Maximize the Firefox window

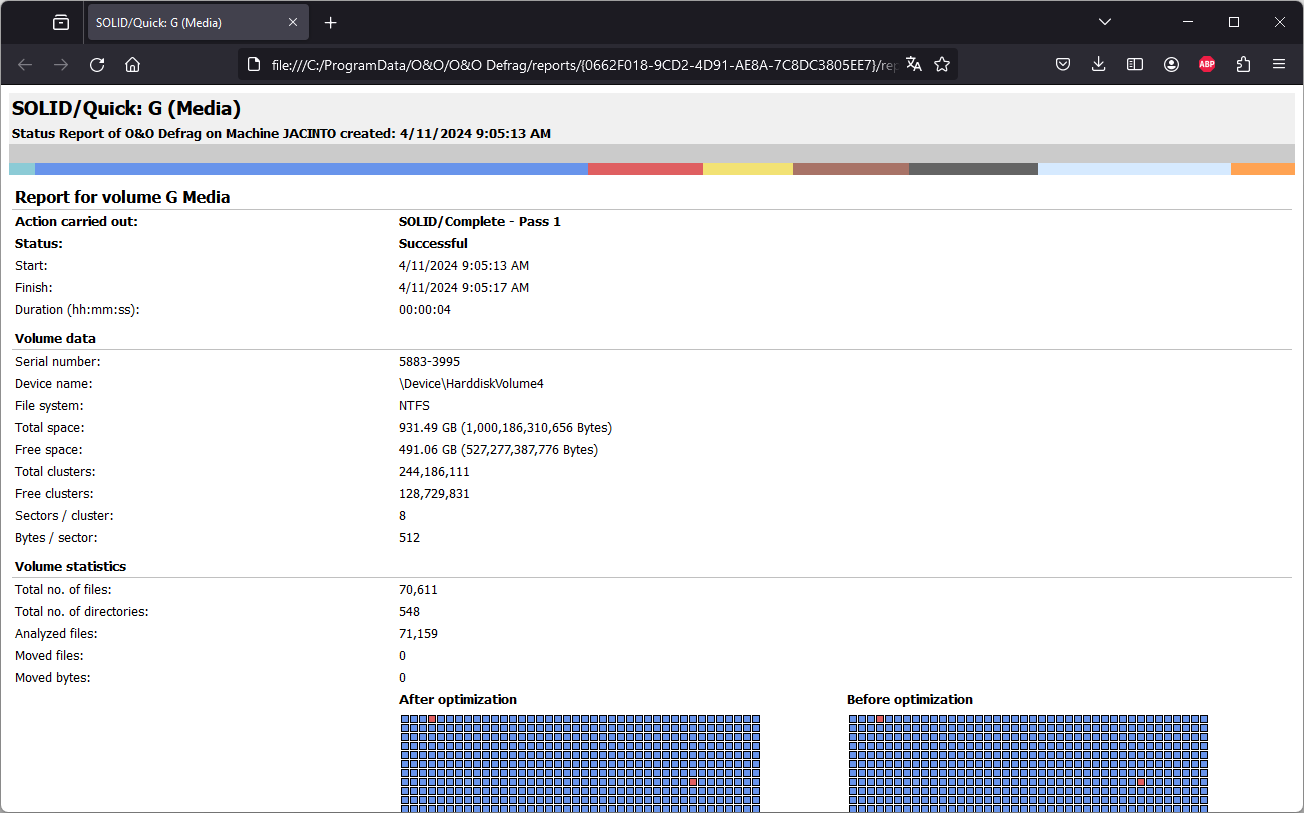(1234, 22)
